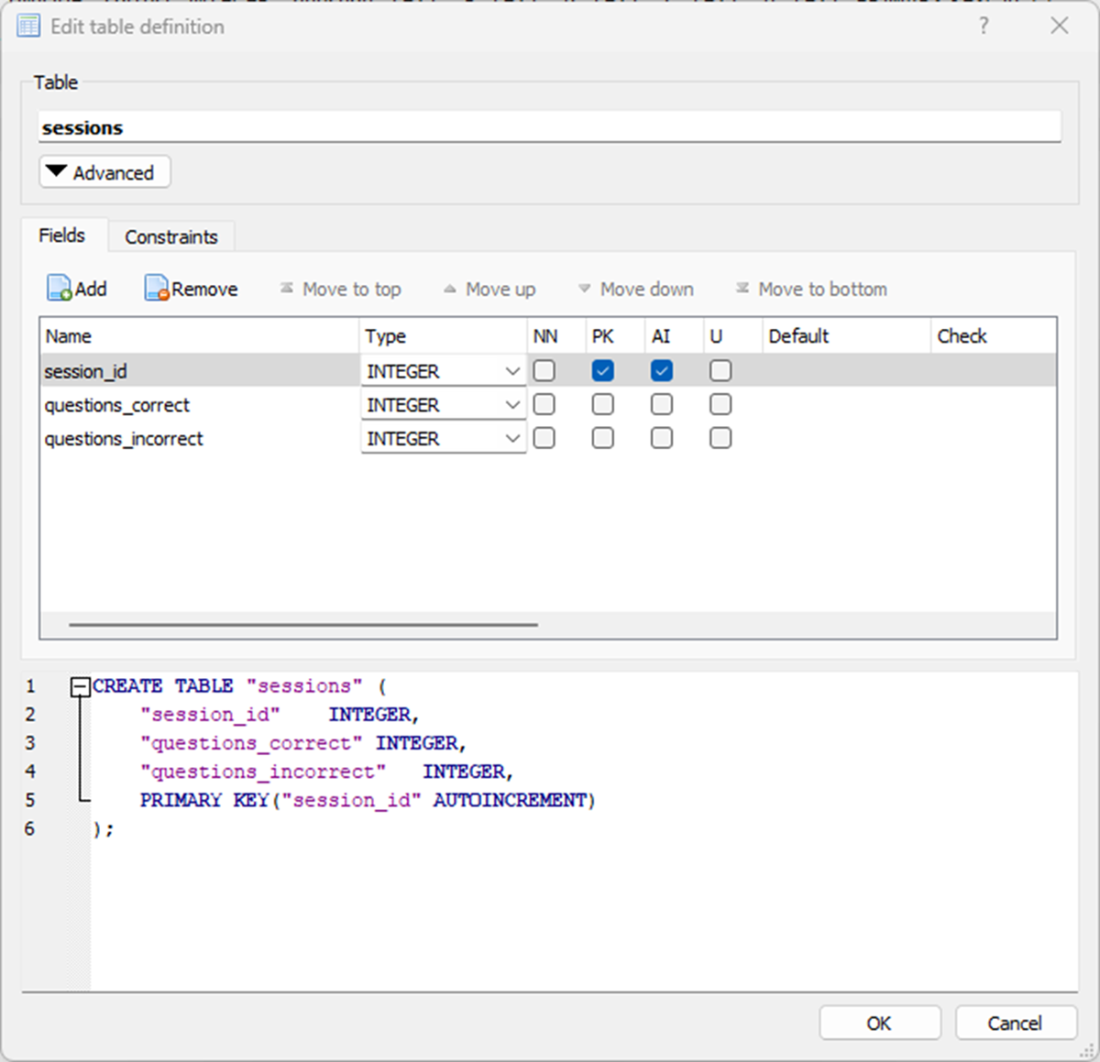Screen dimensions: 1100x1062
Task: Enable NN for questions_incorrect
Action: [x=544, y=438]
